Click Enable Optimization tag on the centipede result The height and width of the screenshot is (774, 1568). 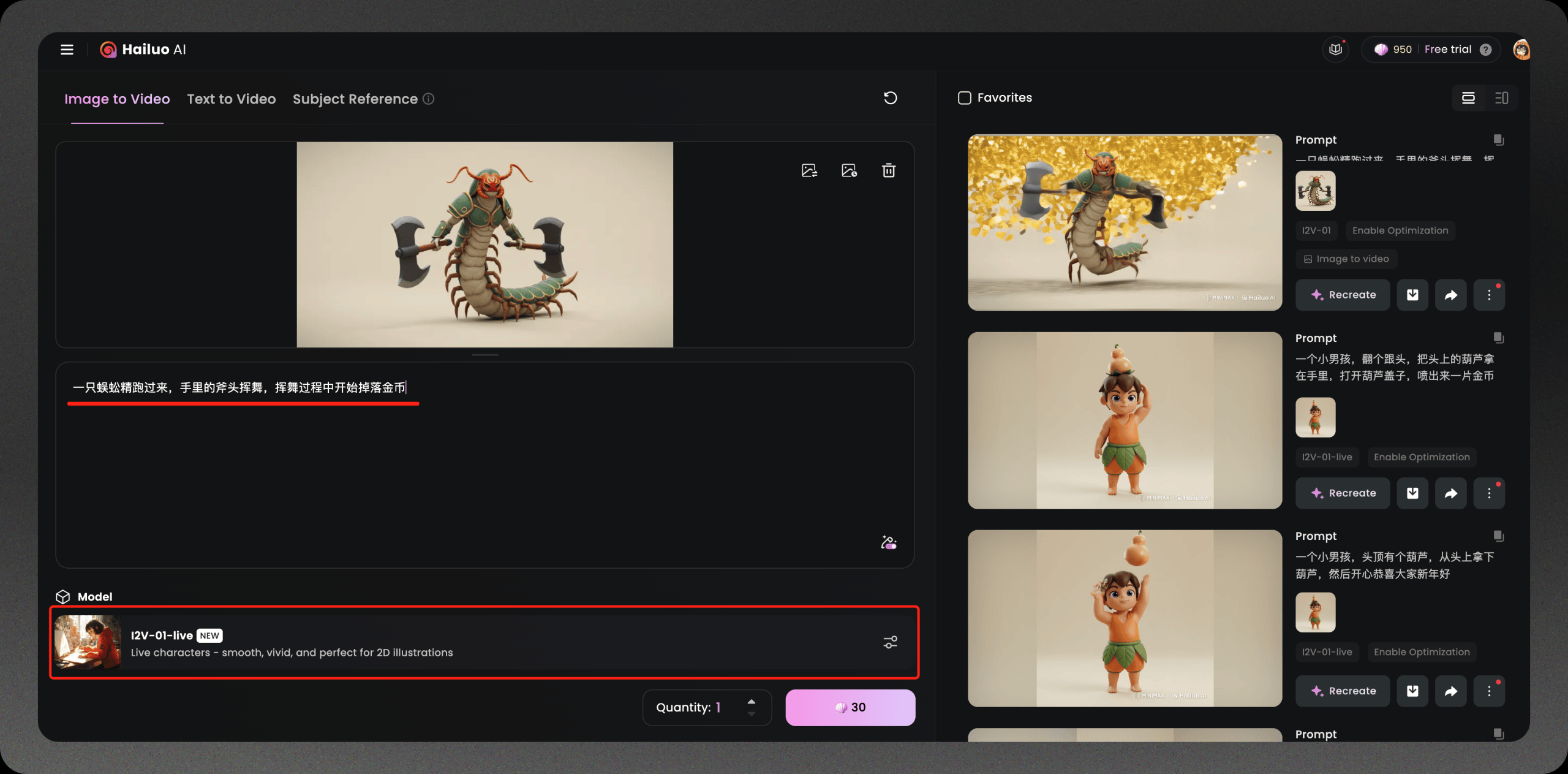tap(1400, 230)
